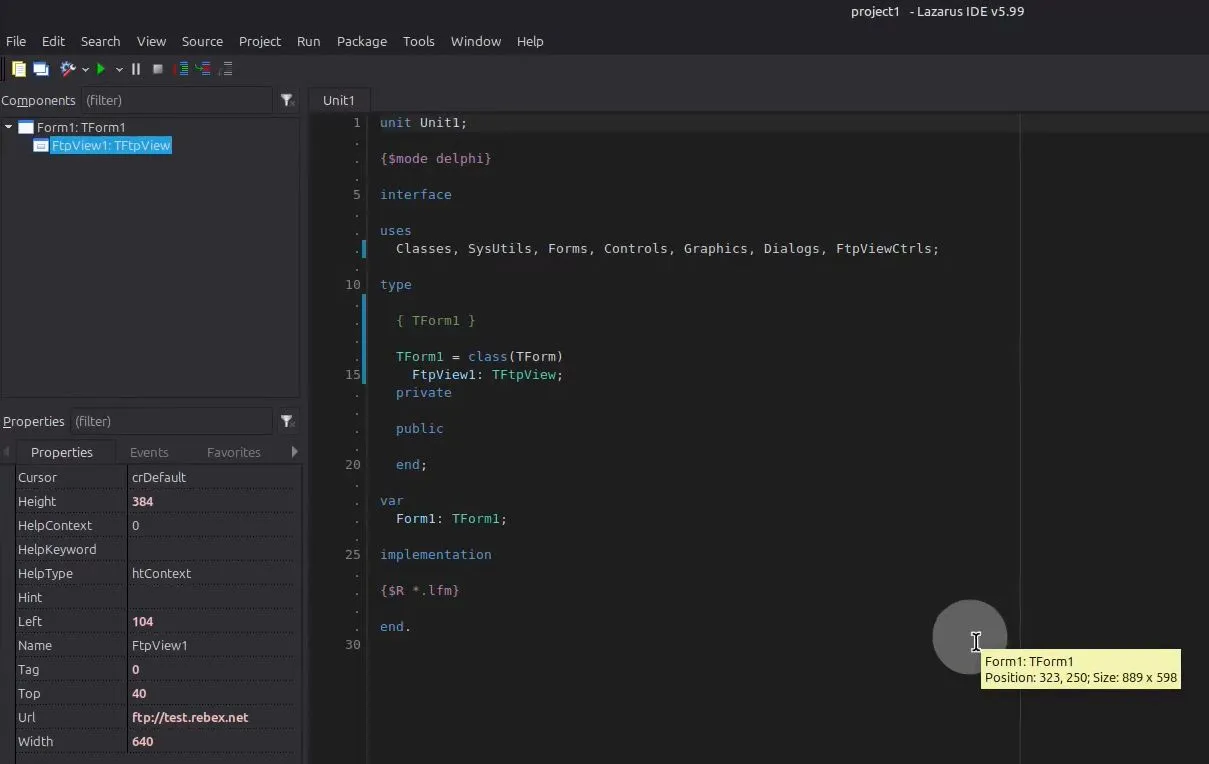Open the Project menu
The image size is (1209, 764).
click(260, 41)
